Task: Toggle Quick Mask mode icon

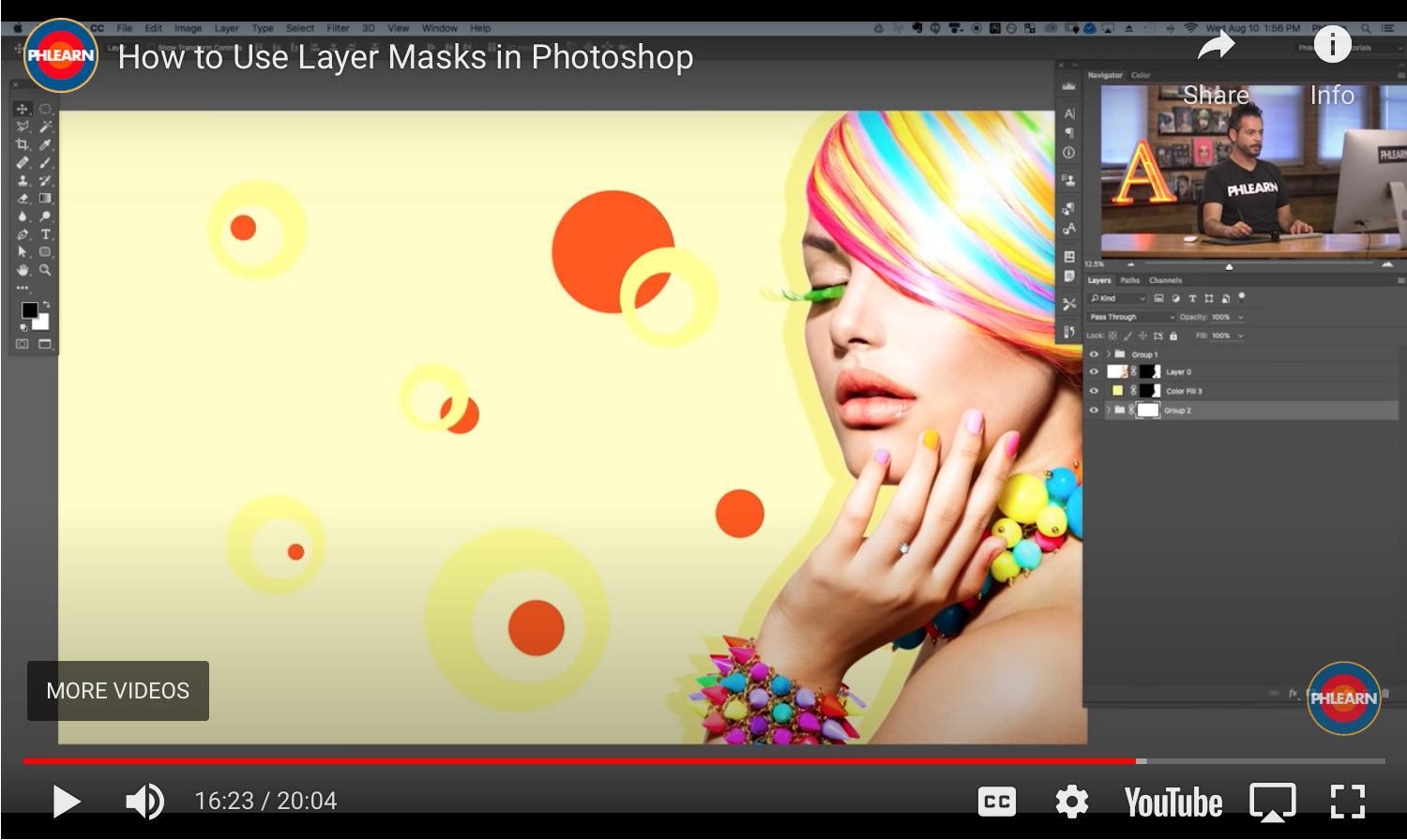Action: click(23, 344)
